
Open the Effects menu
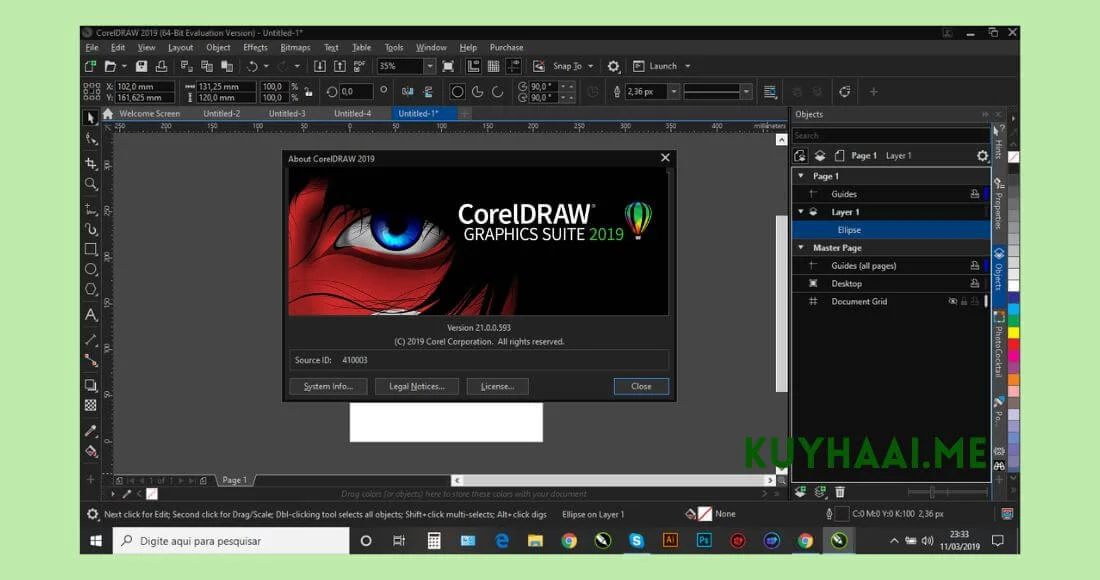255,47
